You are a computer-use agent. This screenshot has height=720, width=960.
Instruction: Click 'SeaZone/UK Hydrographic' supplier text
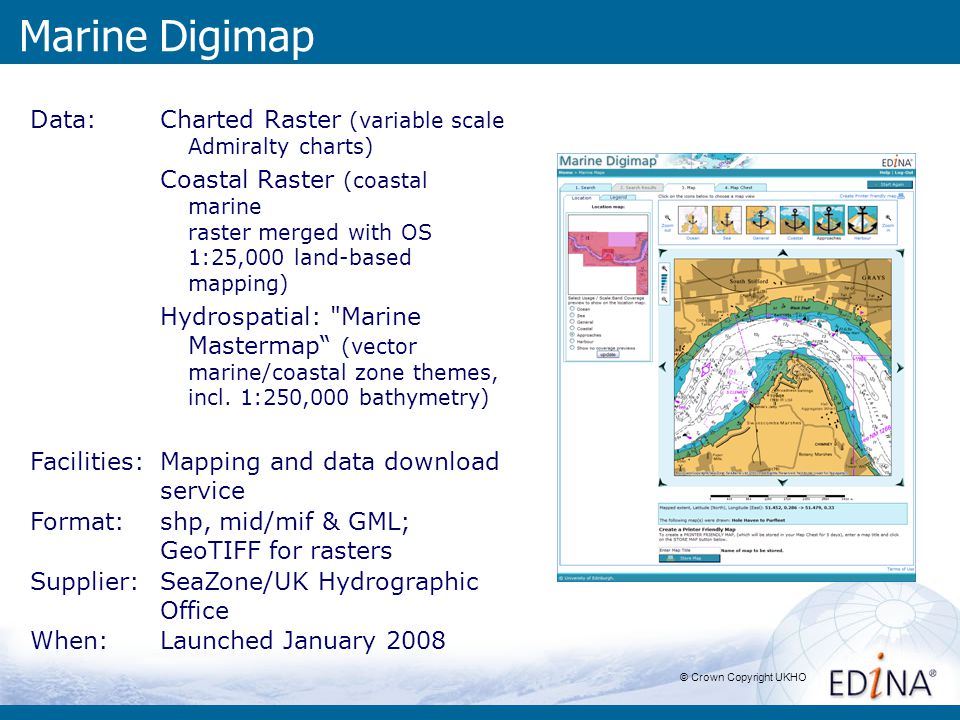[x=319, y=581]
